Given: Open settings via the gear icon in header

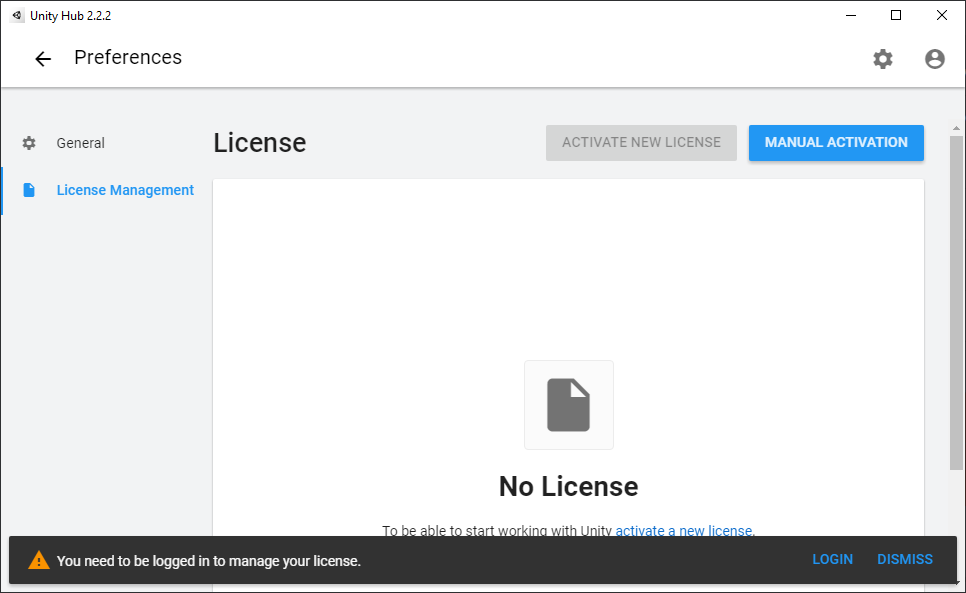Looking at the screenshot, I should coord(883,59).
